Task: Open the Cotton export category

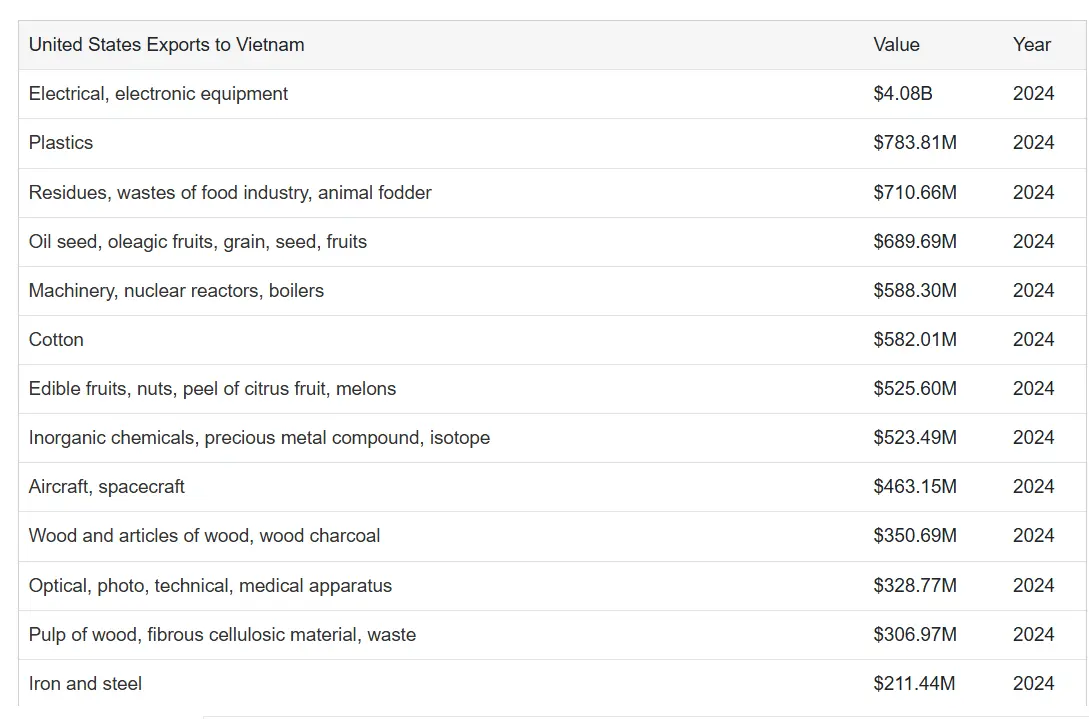Action: 56,340
